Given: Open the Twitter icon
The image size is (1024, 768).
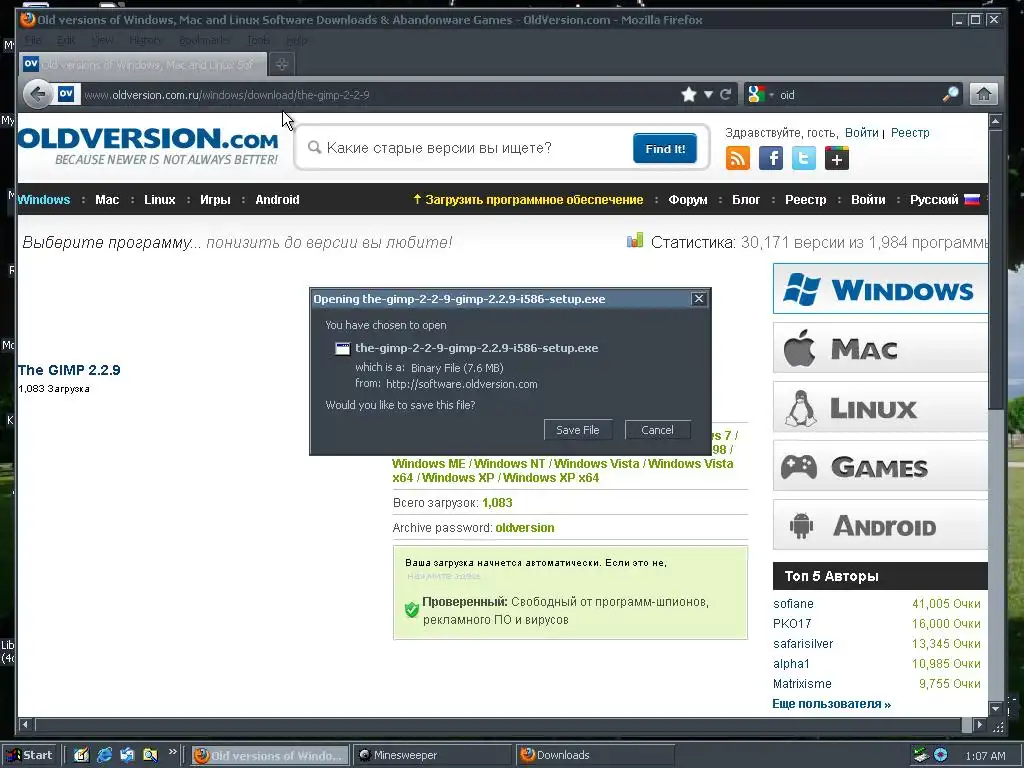Looking at the screenshot, I should click(804, 158).
